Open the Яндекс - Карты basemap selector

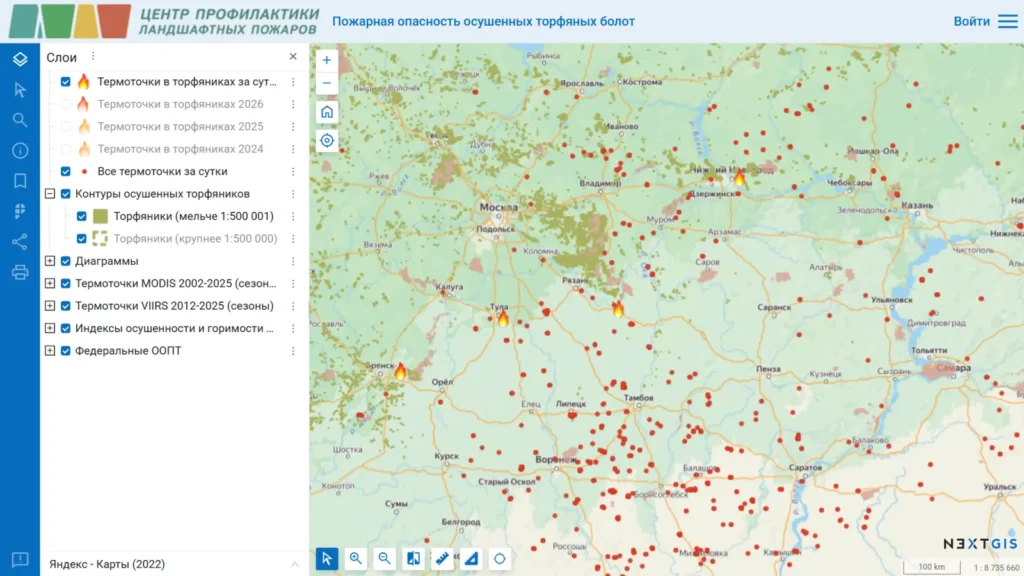point(174,564)
